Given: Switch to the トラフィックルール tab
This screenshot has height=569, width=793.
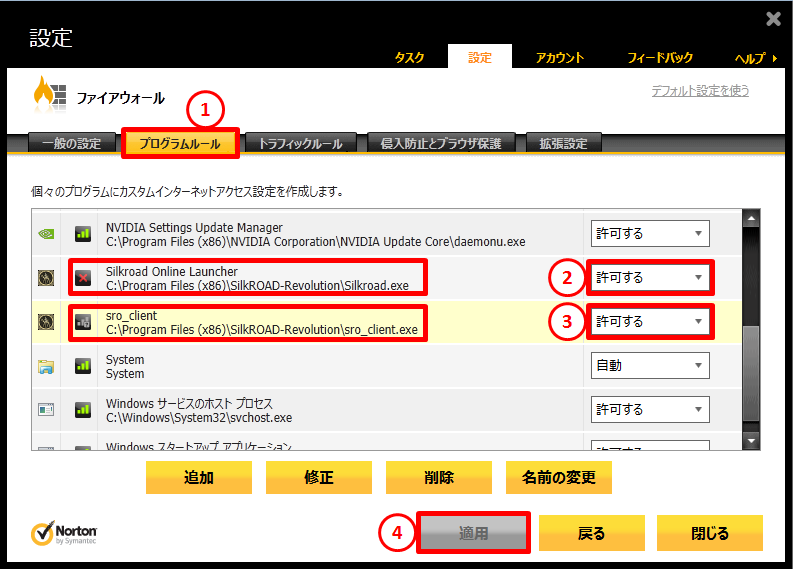Looking at the screenshot, I should tap(301, 144).
